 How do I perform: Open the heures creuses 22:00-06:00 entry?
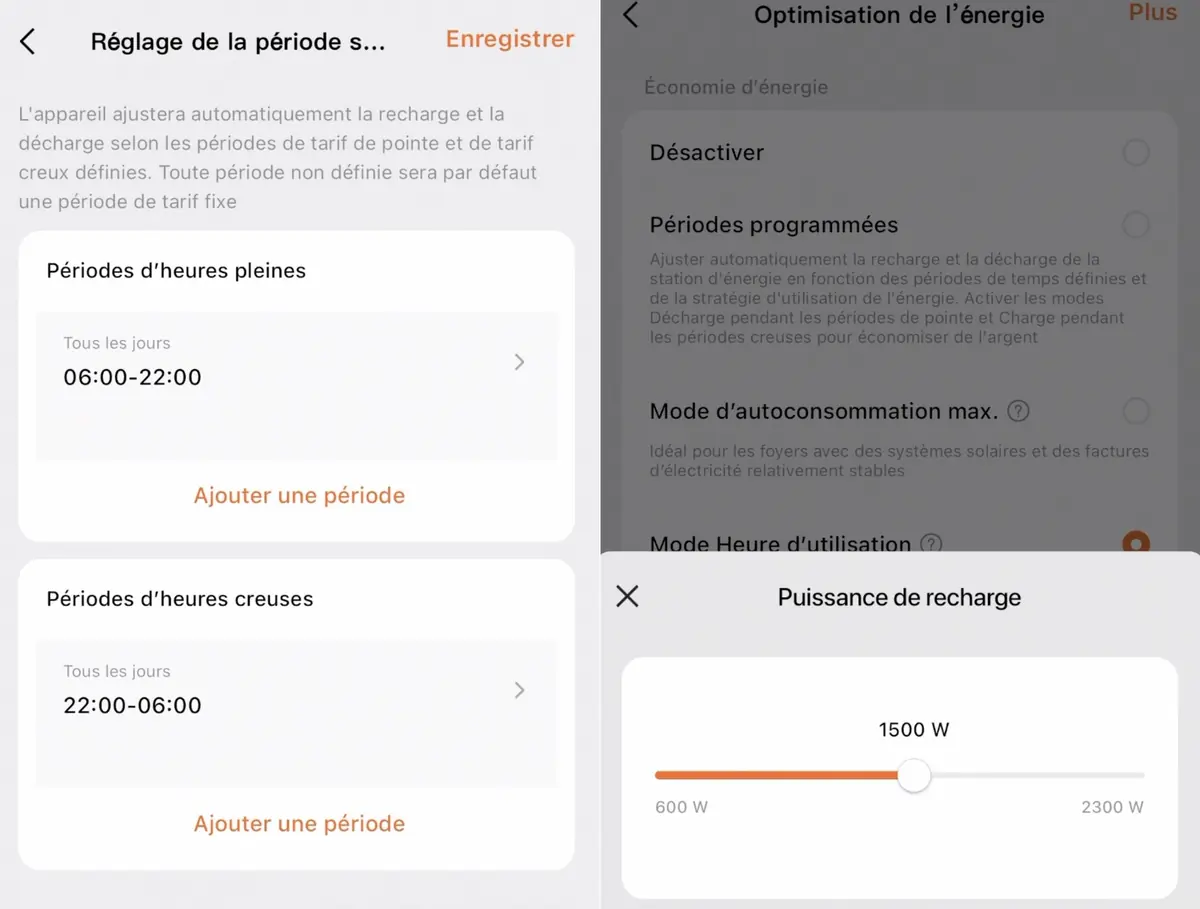click(x=132, y=704)
